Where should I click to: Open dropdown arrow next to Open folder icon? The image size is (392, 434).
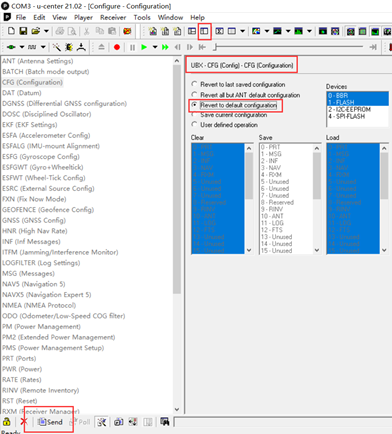tap(46, 31)
